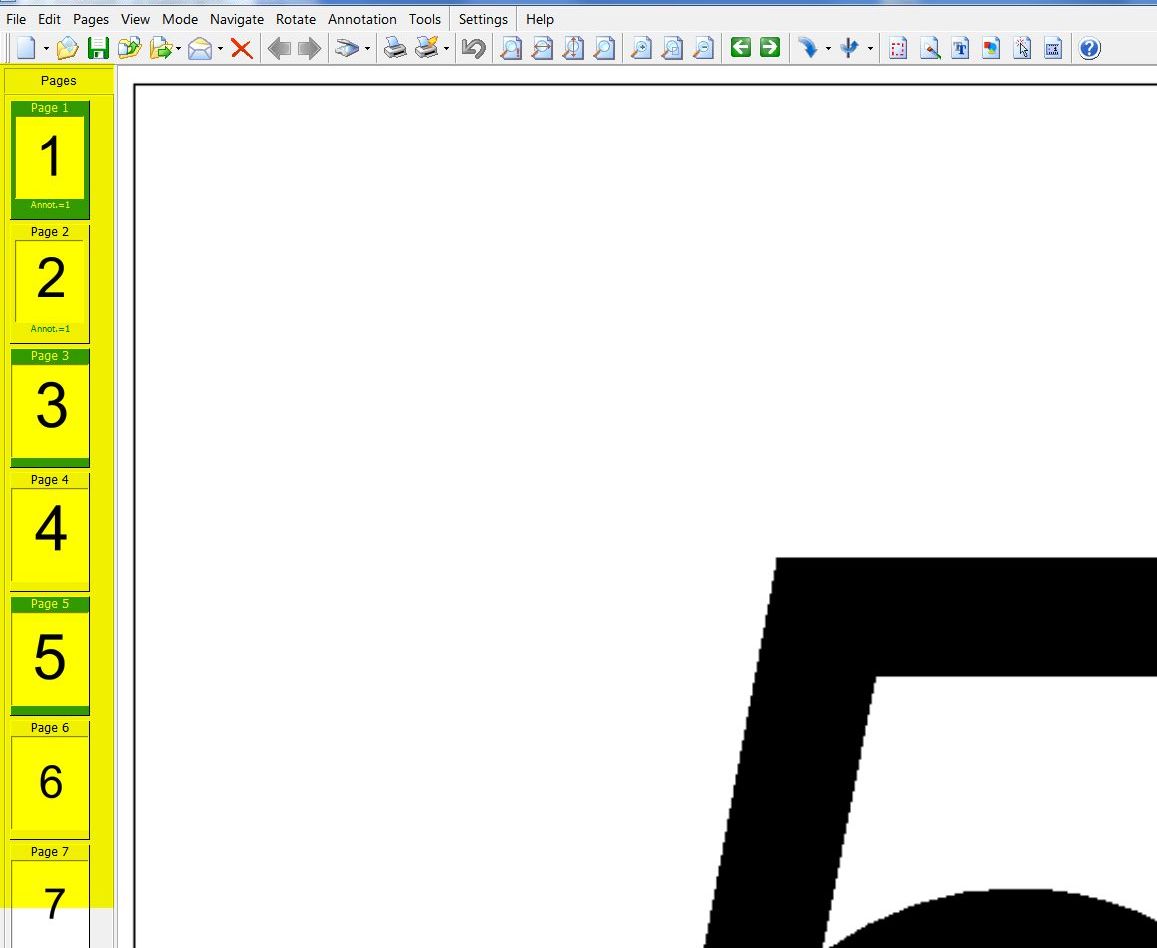1157x948 pixels.
Task: Open help with the blue question mark icon
Action: [x=1090, y=48]
